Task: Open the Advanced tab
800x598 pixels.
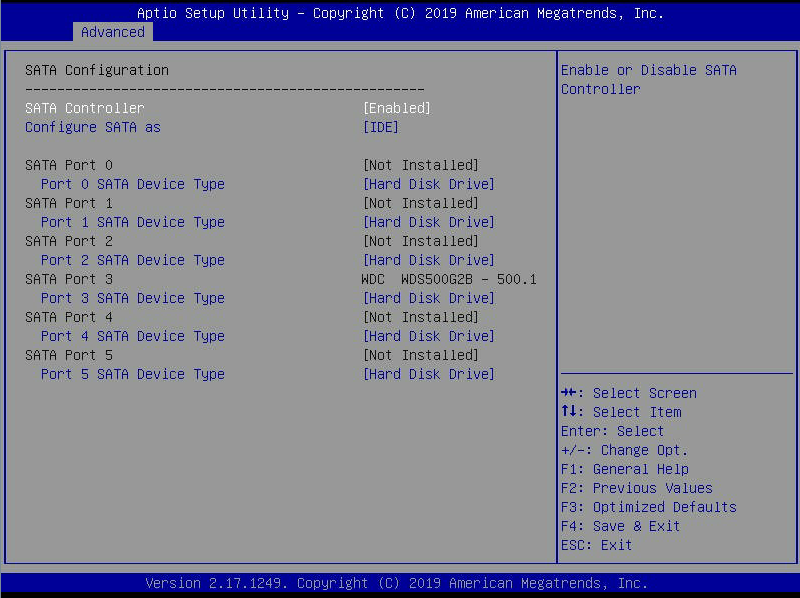Action: tap(112, 32)
